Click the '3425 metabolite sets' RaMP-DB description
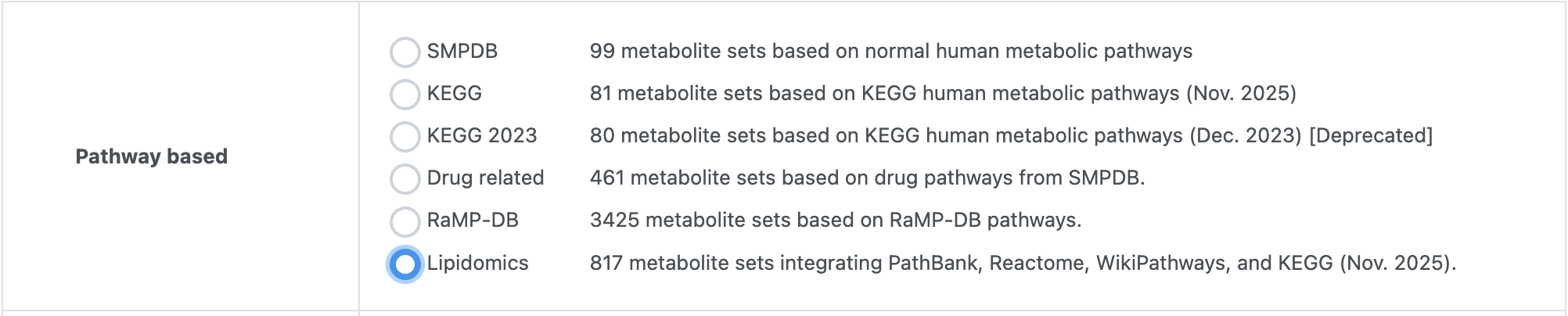Screen dimensions: 1568x316 pyautogui.click(x=835, y=221)
